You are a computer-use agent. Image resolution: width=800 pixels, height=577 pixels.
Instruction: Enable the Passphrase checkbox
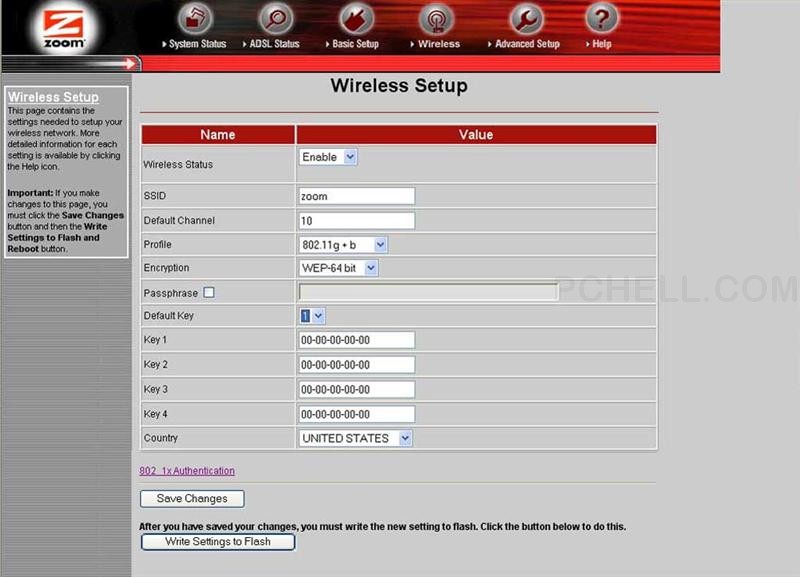209,292
